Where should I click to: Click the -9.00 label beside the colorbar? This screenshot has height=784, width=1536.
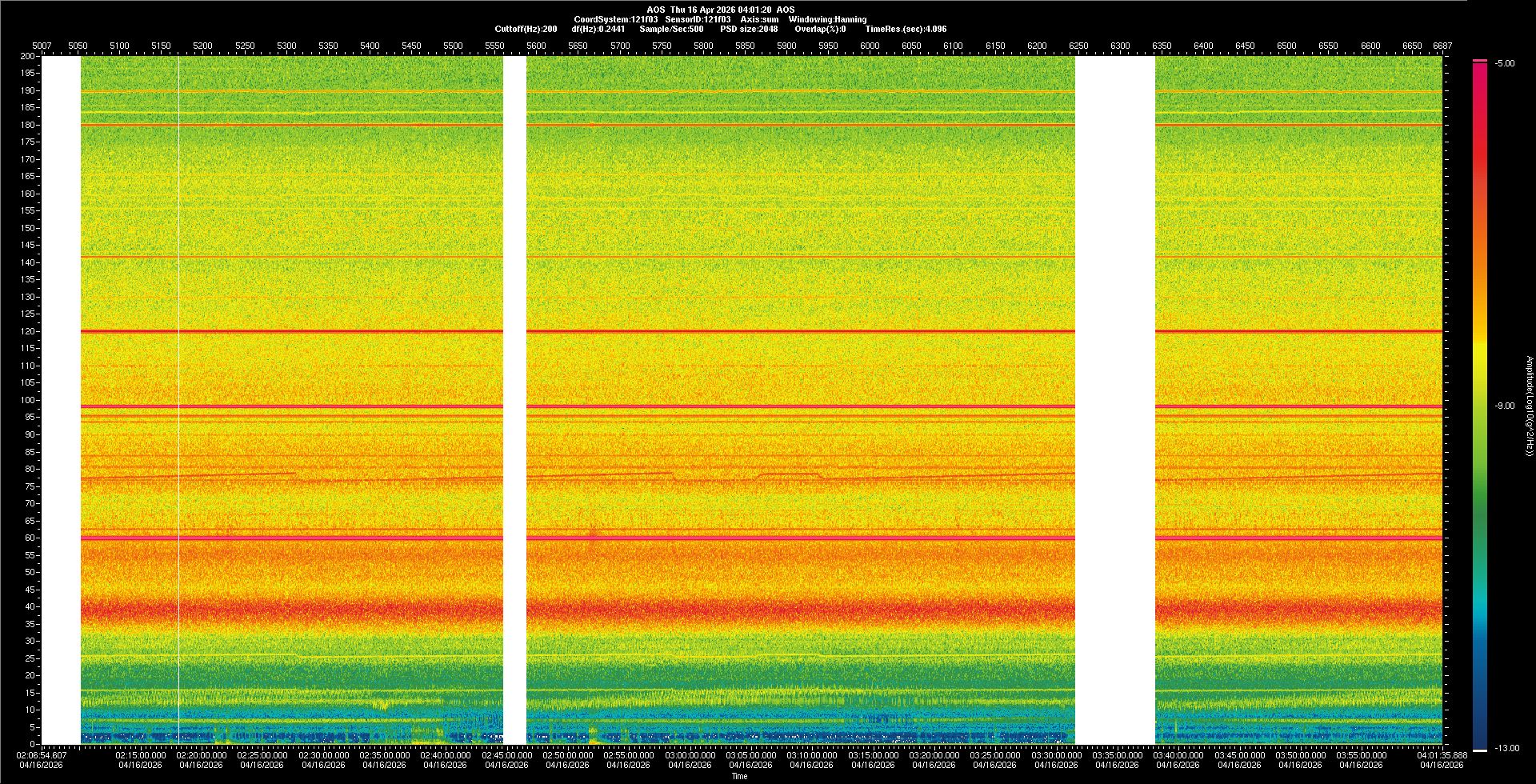(1504, 406)
